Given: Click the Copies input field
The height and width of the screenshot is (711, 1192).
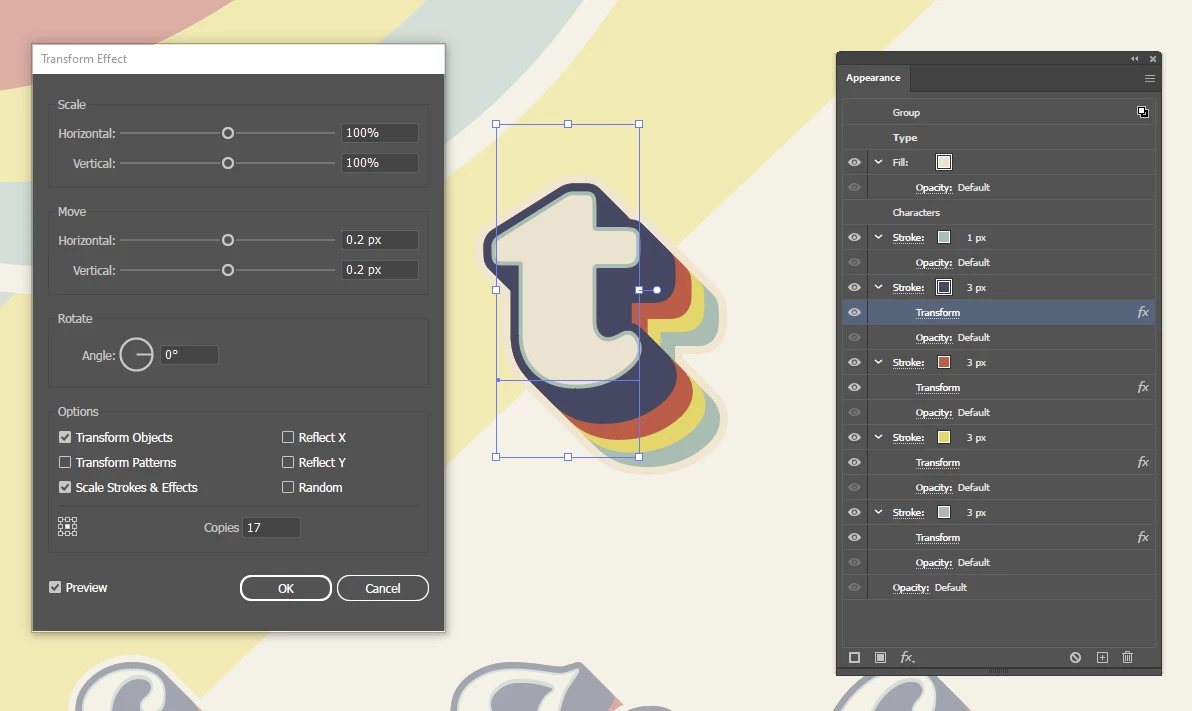Looking at the screenshot, I should point(271,528).
